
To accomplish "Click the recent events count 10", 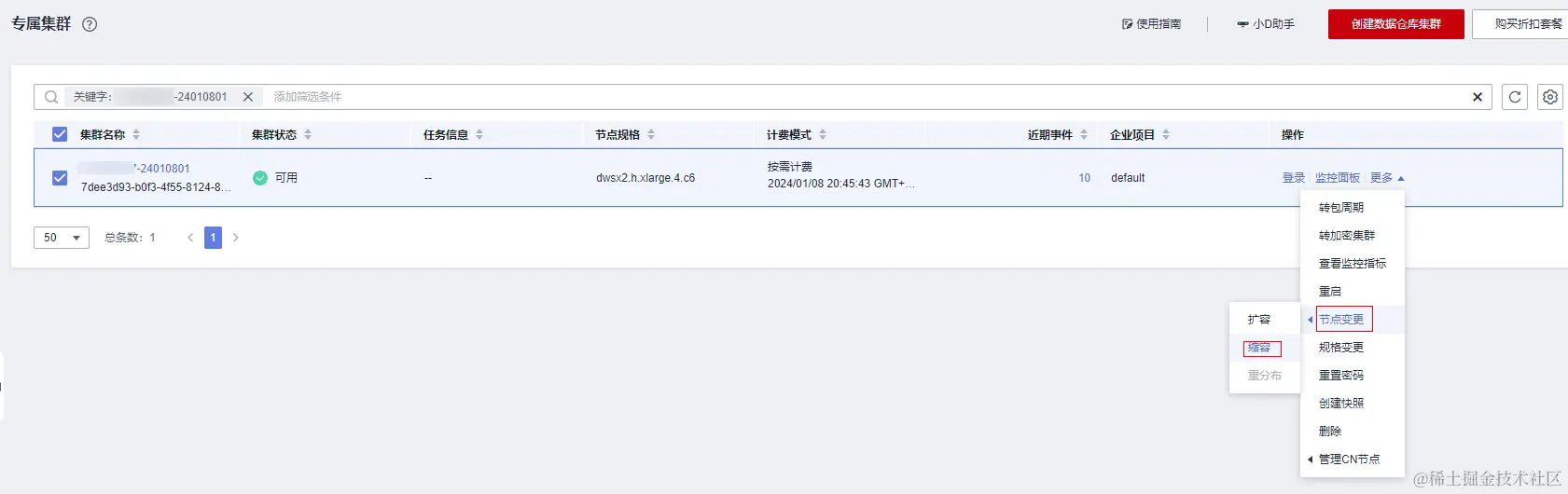I will click(1085, 178).
